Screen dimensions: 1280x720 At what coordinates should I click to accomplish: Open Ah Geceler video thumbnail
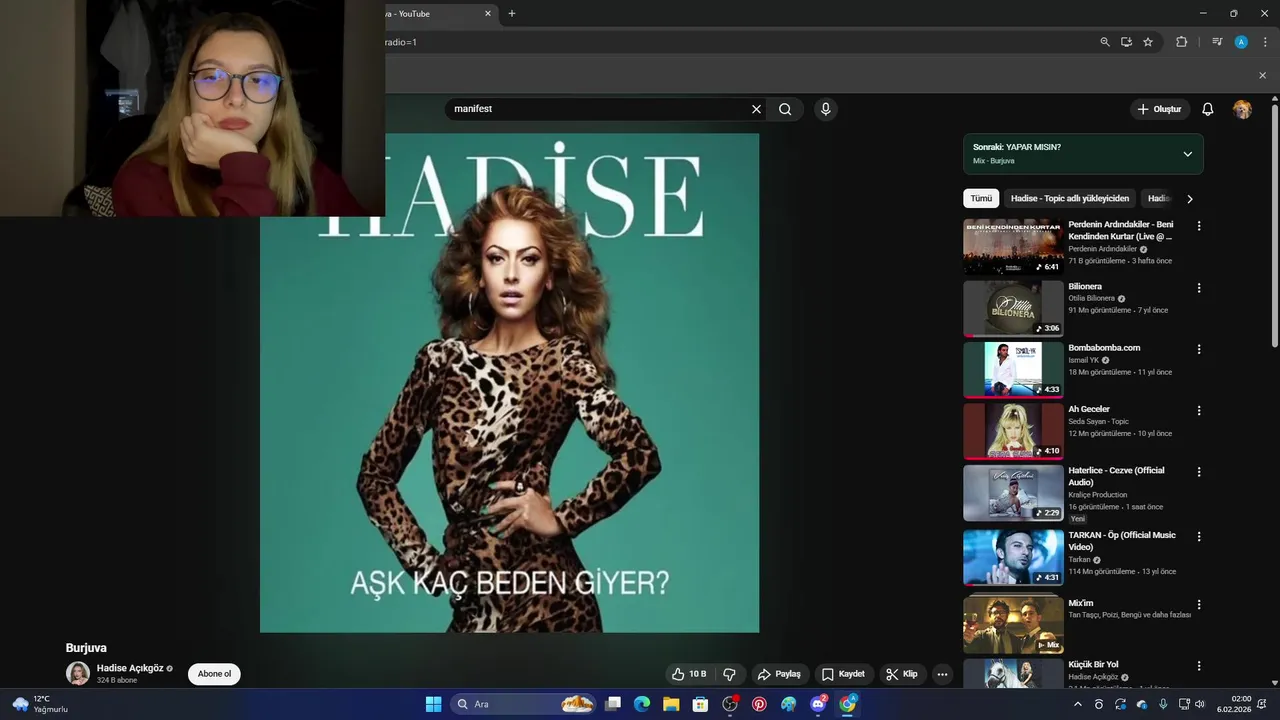[1013, 431]
